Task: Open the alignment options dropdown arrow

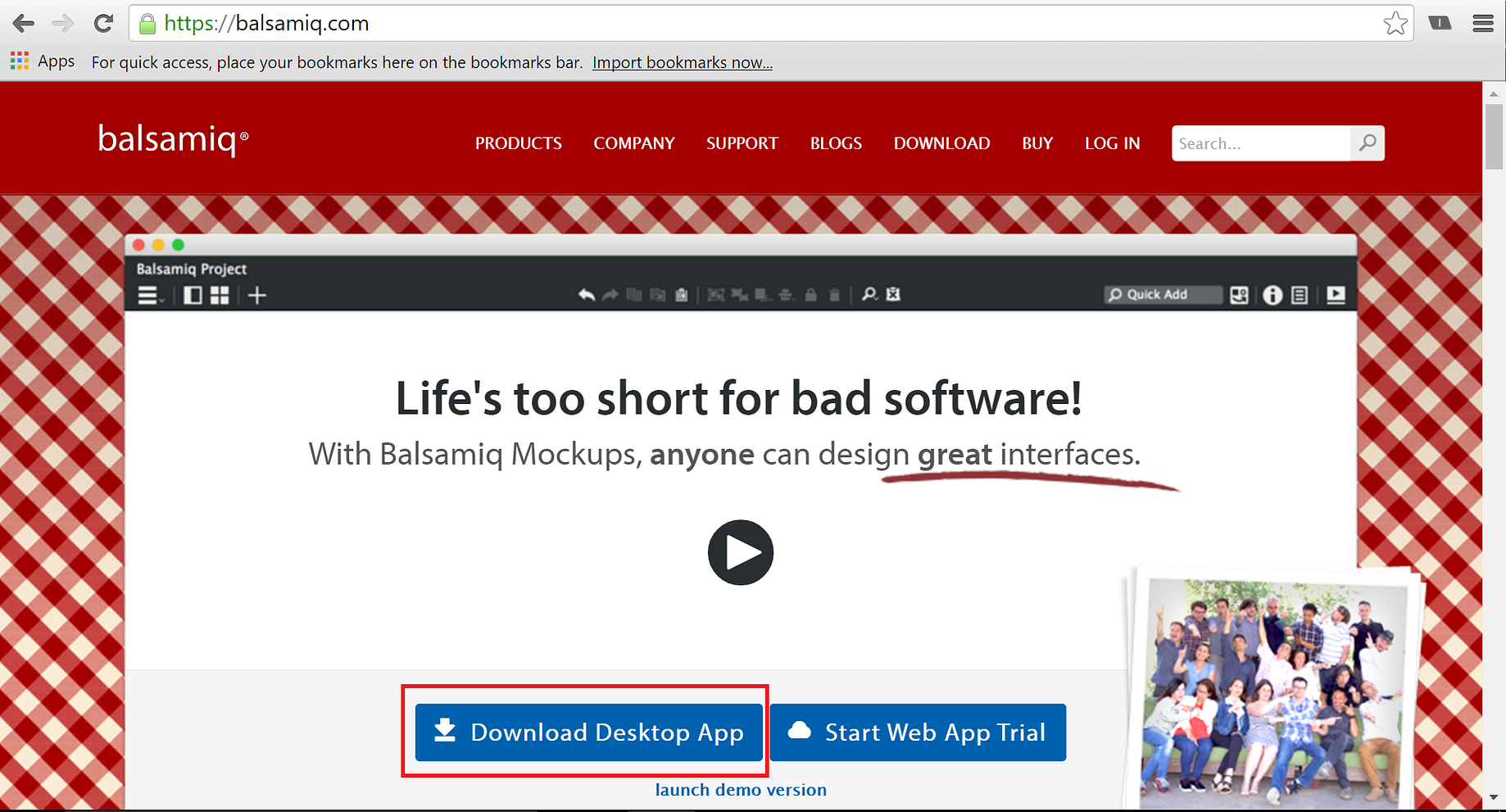Action: click(793, 300)
